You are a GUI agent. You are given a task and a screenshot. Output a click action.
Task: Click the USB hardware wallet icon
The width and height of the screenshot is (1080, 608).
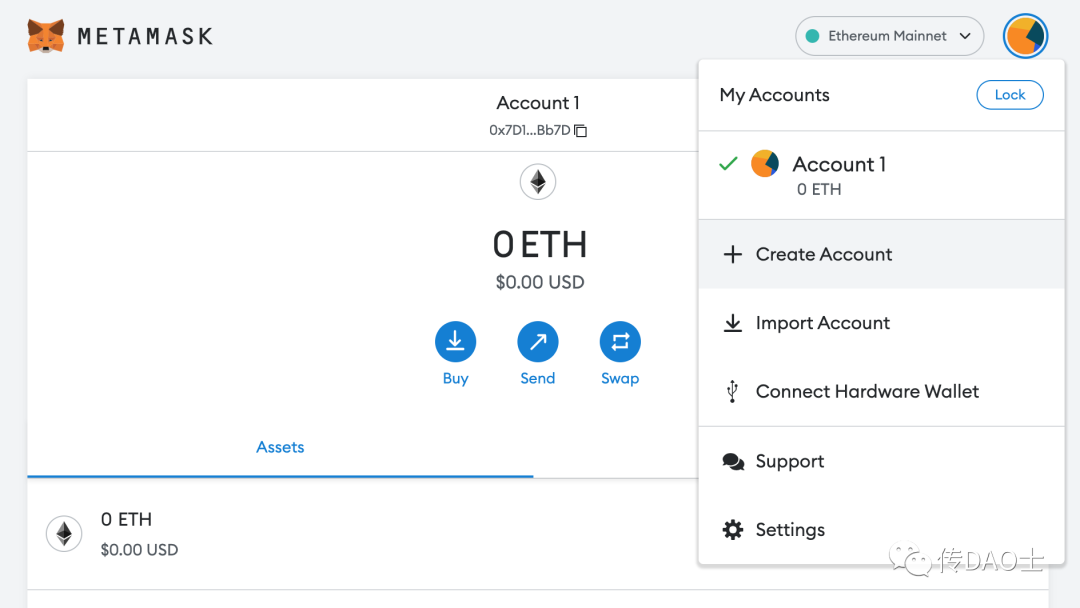point(733,392)
